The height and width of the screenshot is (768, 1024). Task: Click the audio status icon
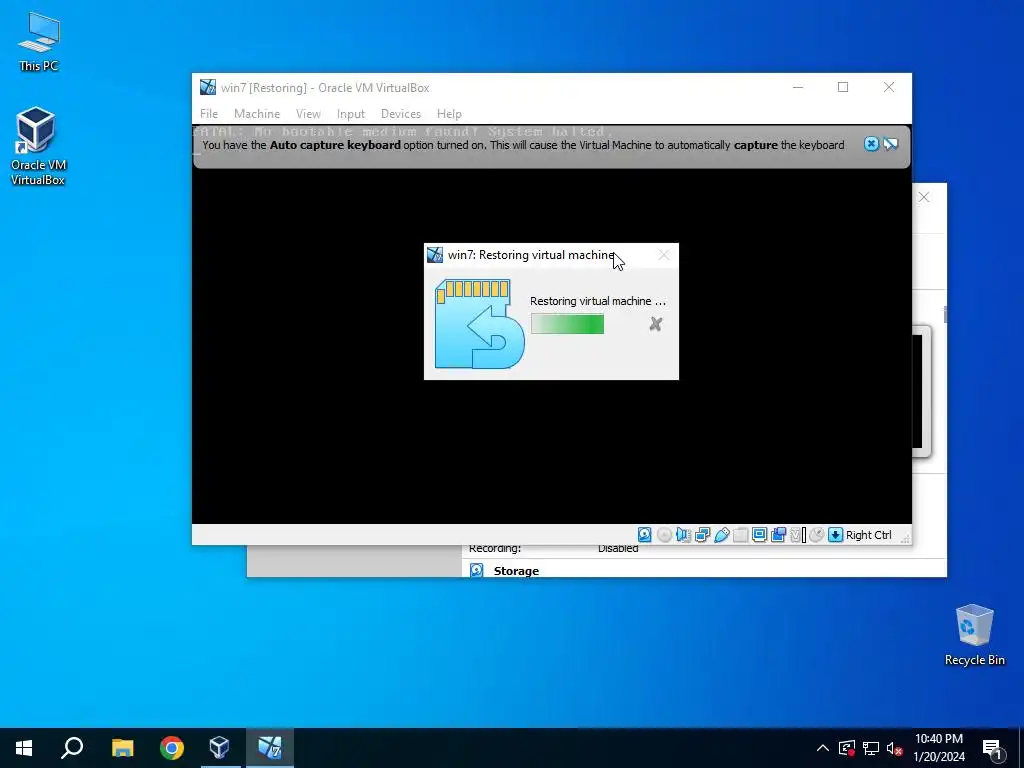click(683, 535)
